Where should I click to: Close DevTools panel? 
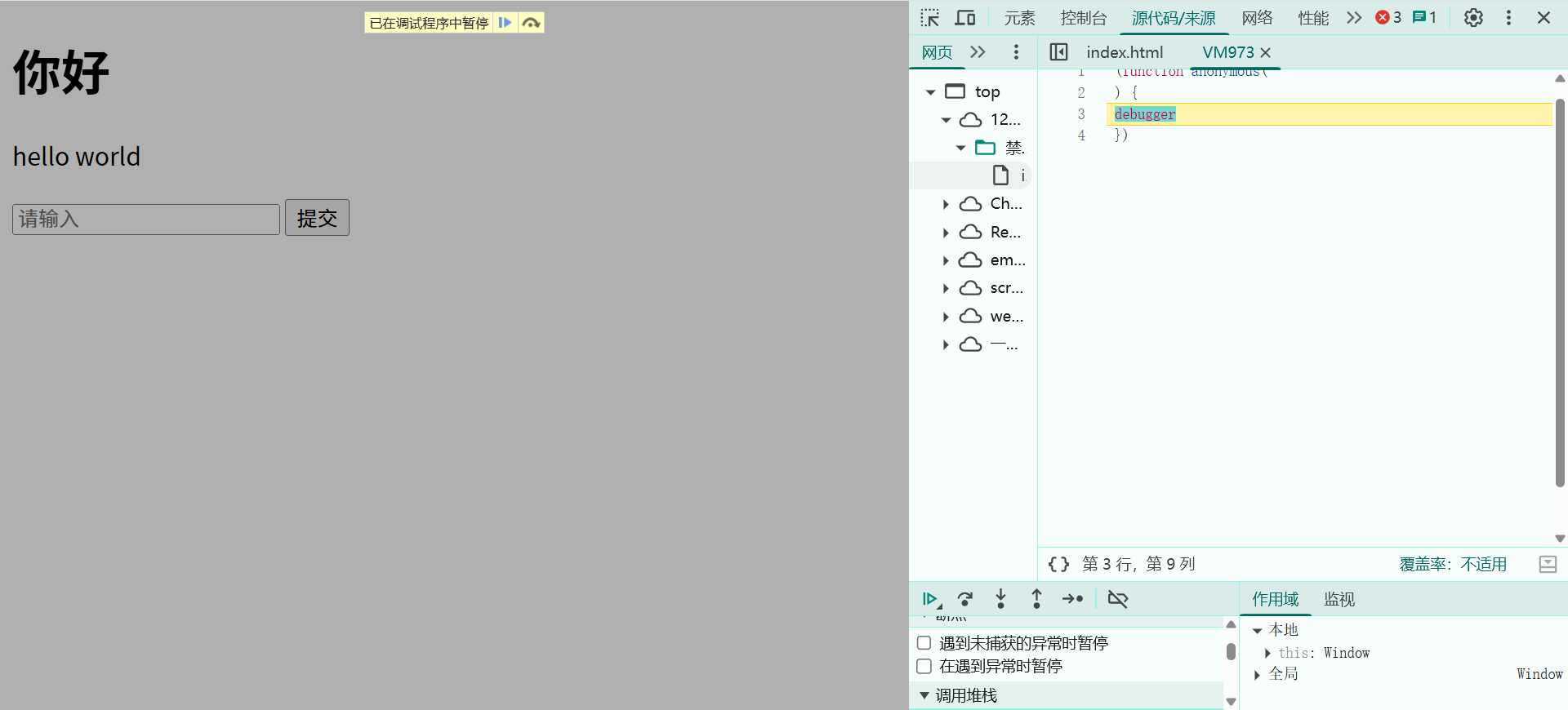pyautogui.click(x=1543, y=18)
